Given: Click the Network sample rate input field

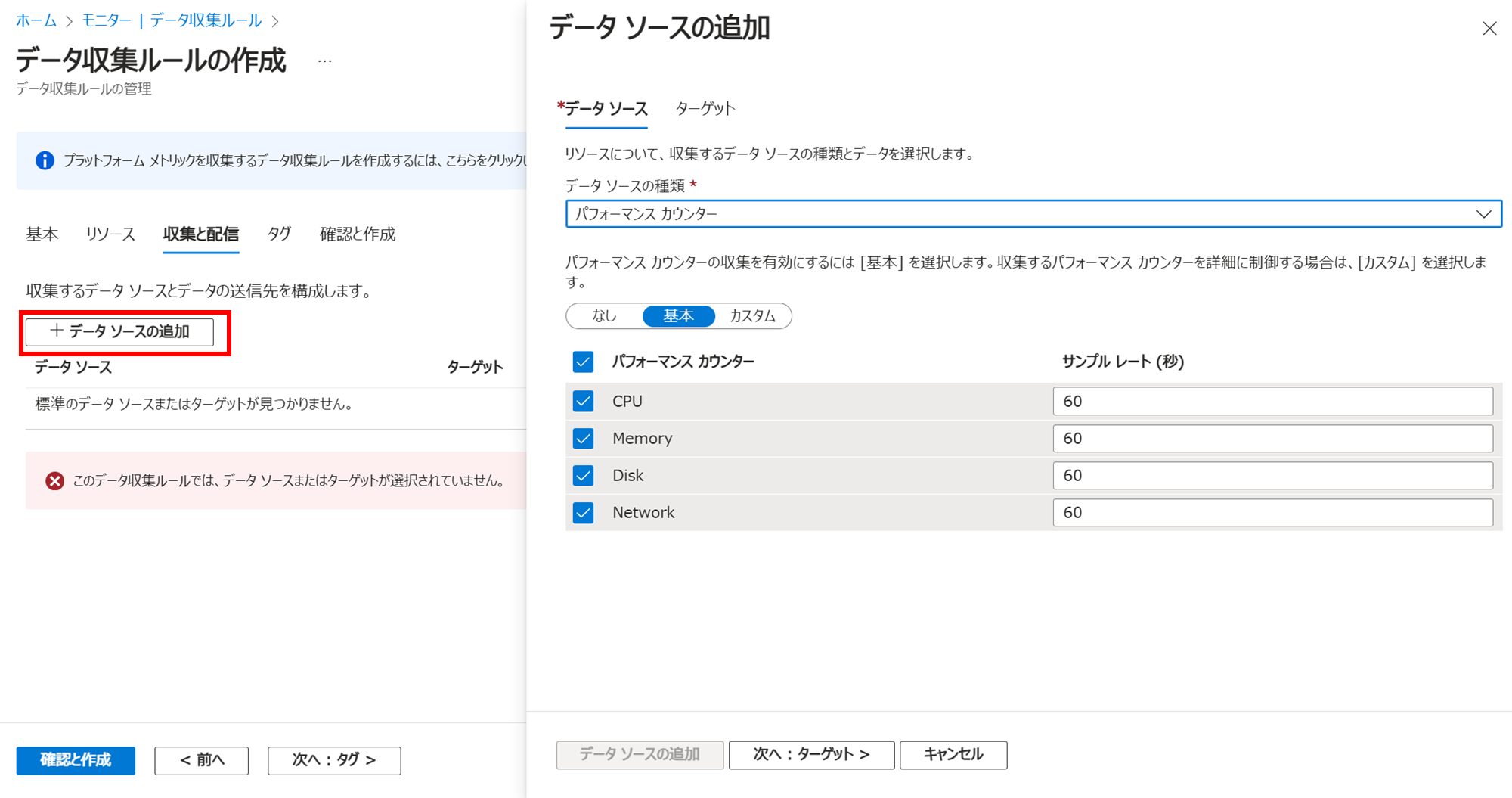Looking at the screenshot, I should 1273,512.
